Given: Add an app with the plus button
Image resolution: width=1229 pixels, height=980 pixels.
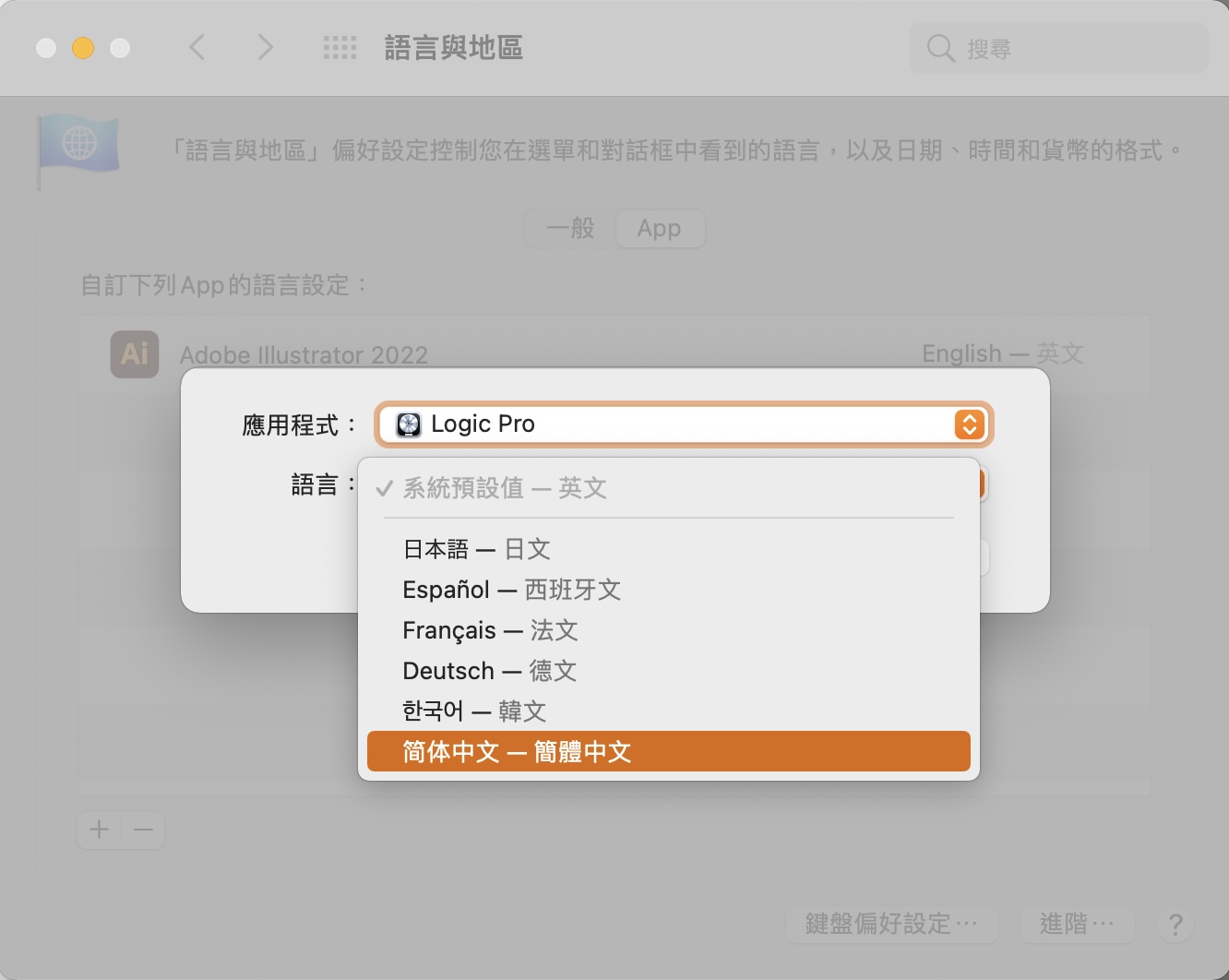Looking at the screenshot, I should click(x=99, y=831).
